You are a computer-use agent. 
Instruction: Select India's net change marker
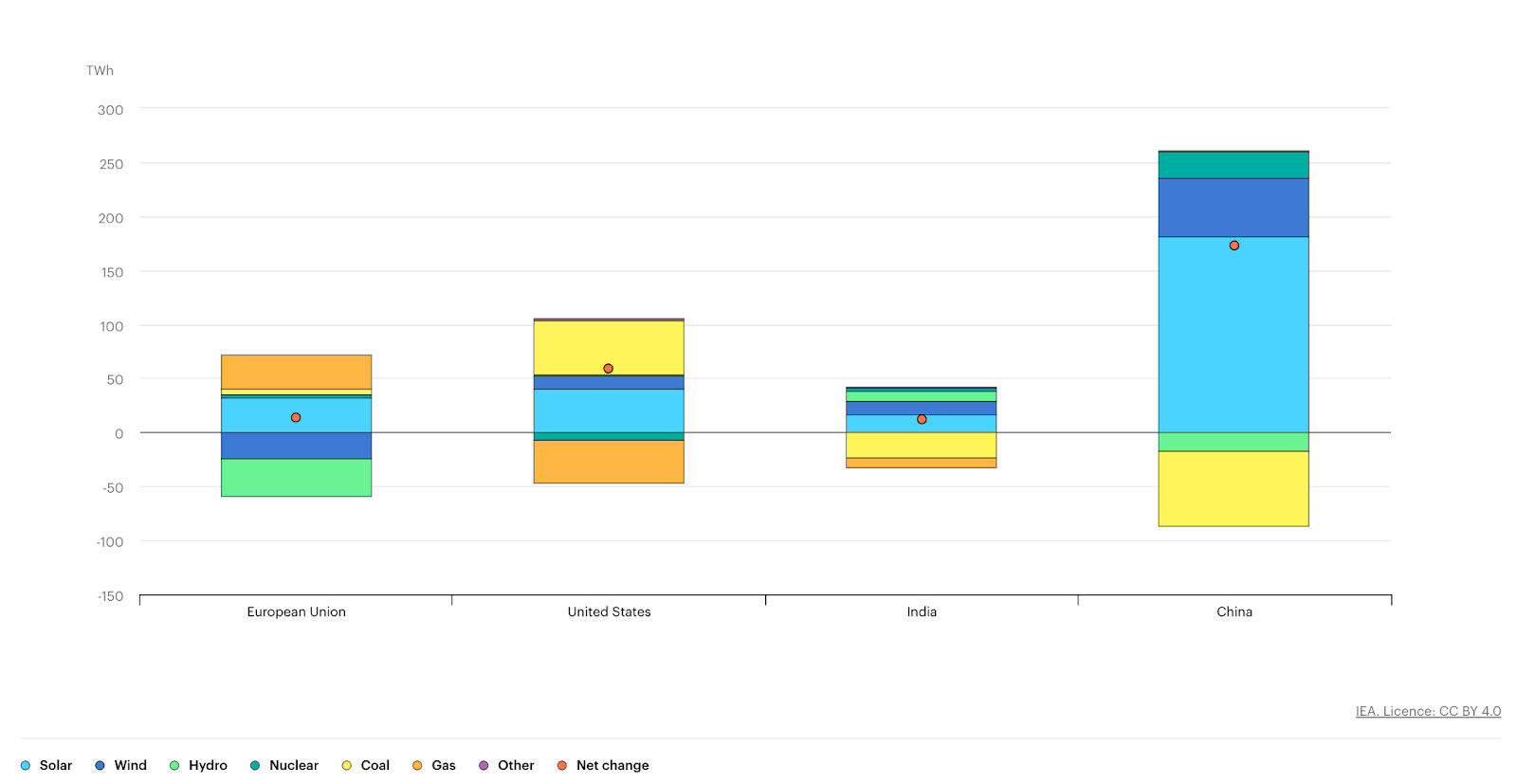pyautogui.click(x=922, y=419)
